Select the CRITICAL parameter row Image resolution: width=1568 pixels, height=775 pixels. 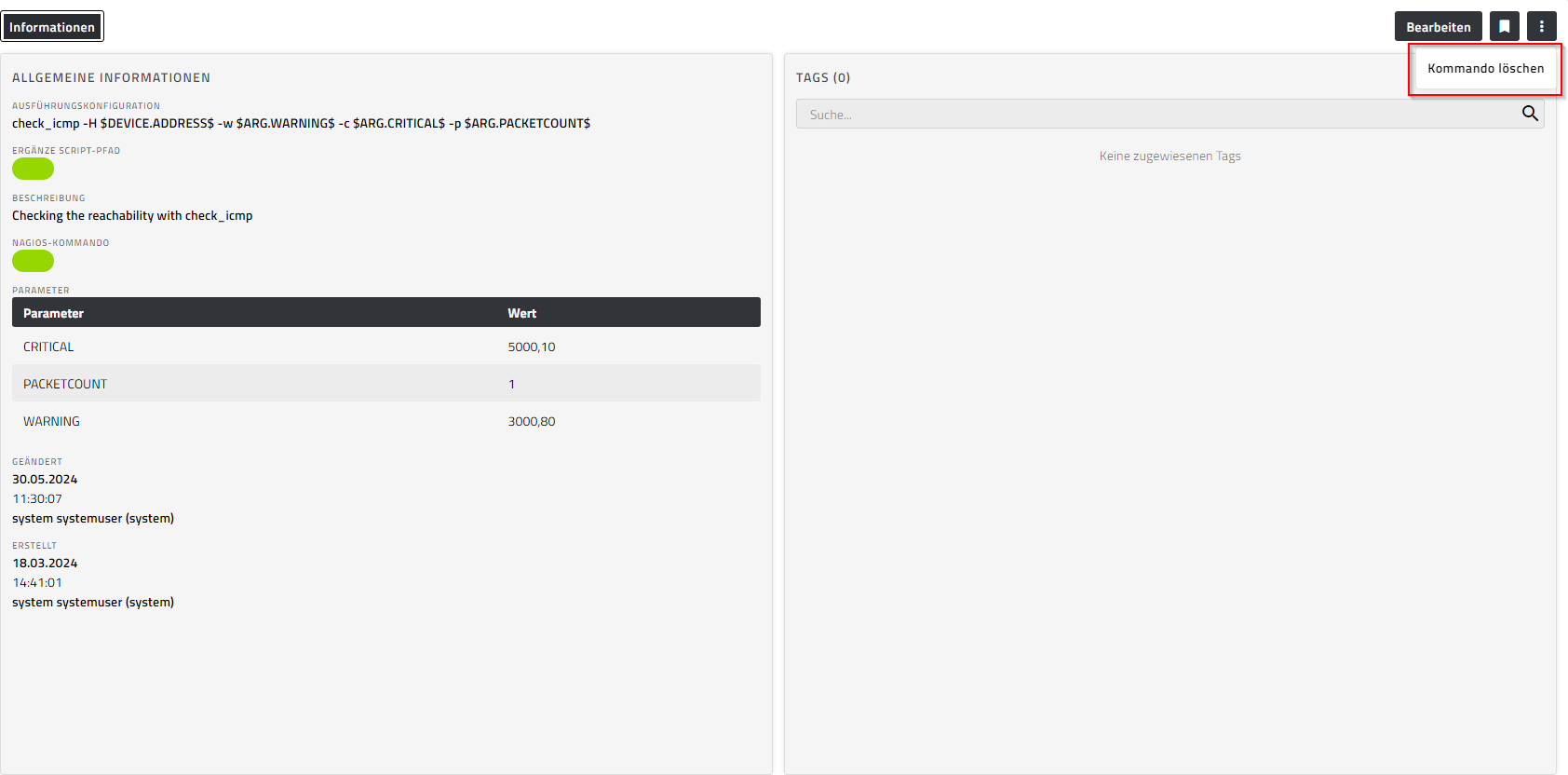[x=386, y=347]
